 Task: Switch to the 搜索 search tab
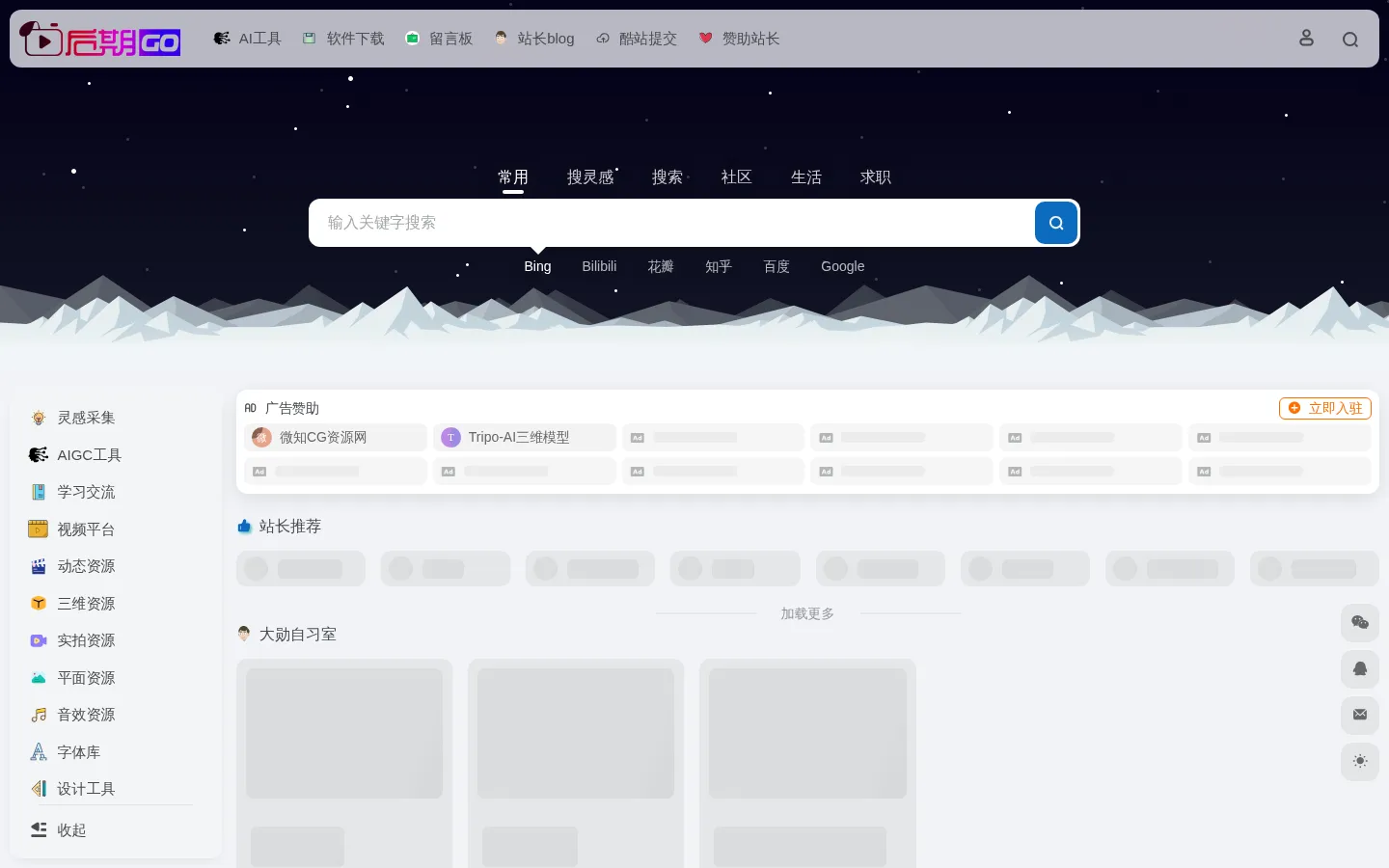point(667,177)
